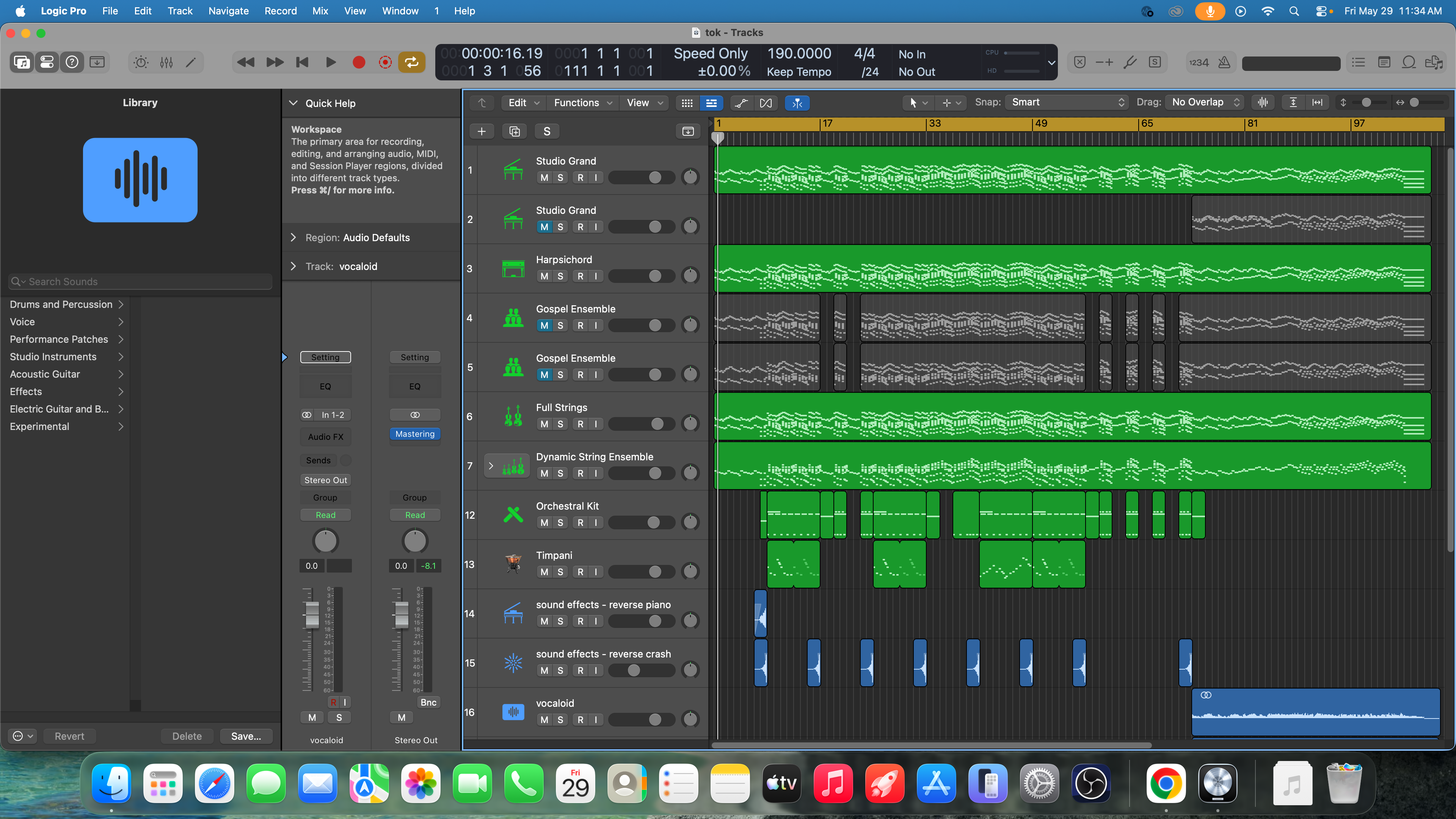
Task: Open tracks area Edit dropdown menu
Action: (x=523, y=103)
